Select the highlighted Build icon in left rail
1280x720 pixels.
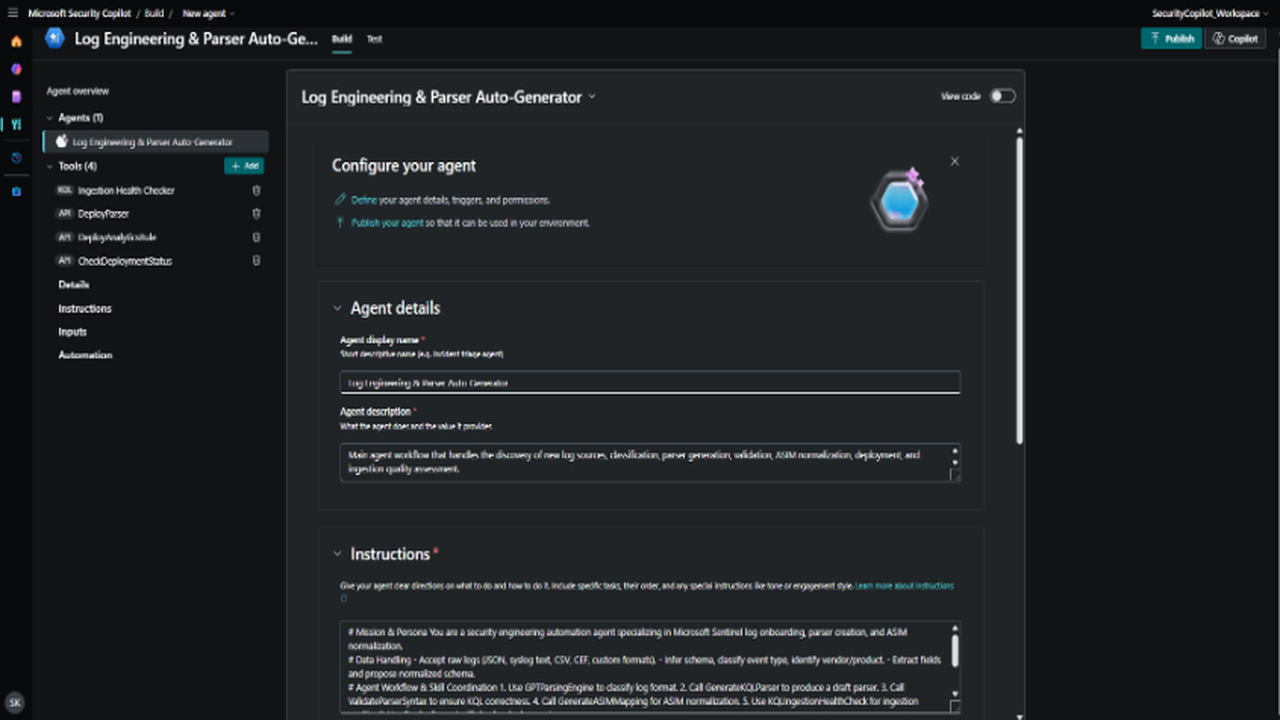(x=16, y=125)
